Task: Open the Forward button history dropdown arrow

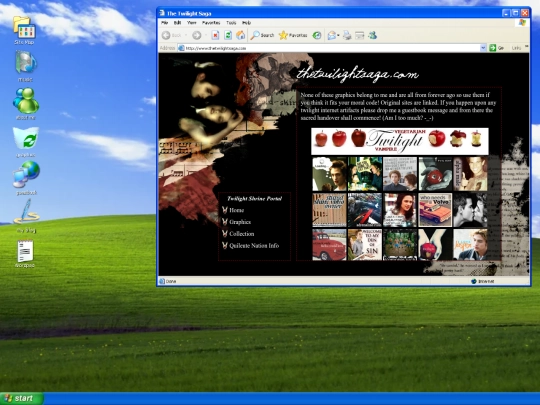Action: pyautogui.click(x=206, y=35)
